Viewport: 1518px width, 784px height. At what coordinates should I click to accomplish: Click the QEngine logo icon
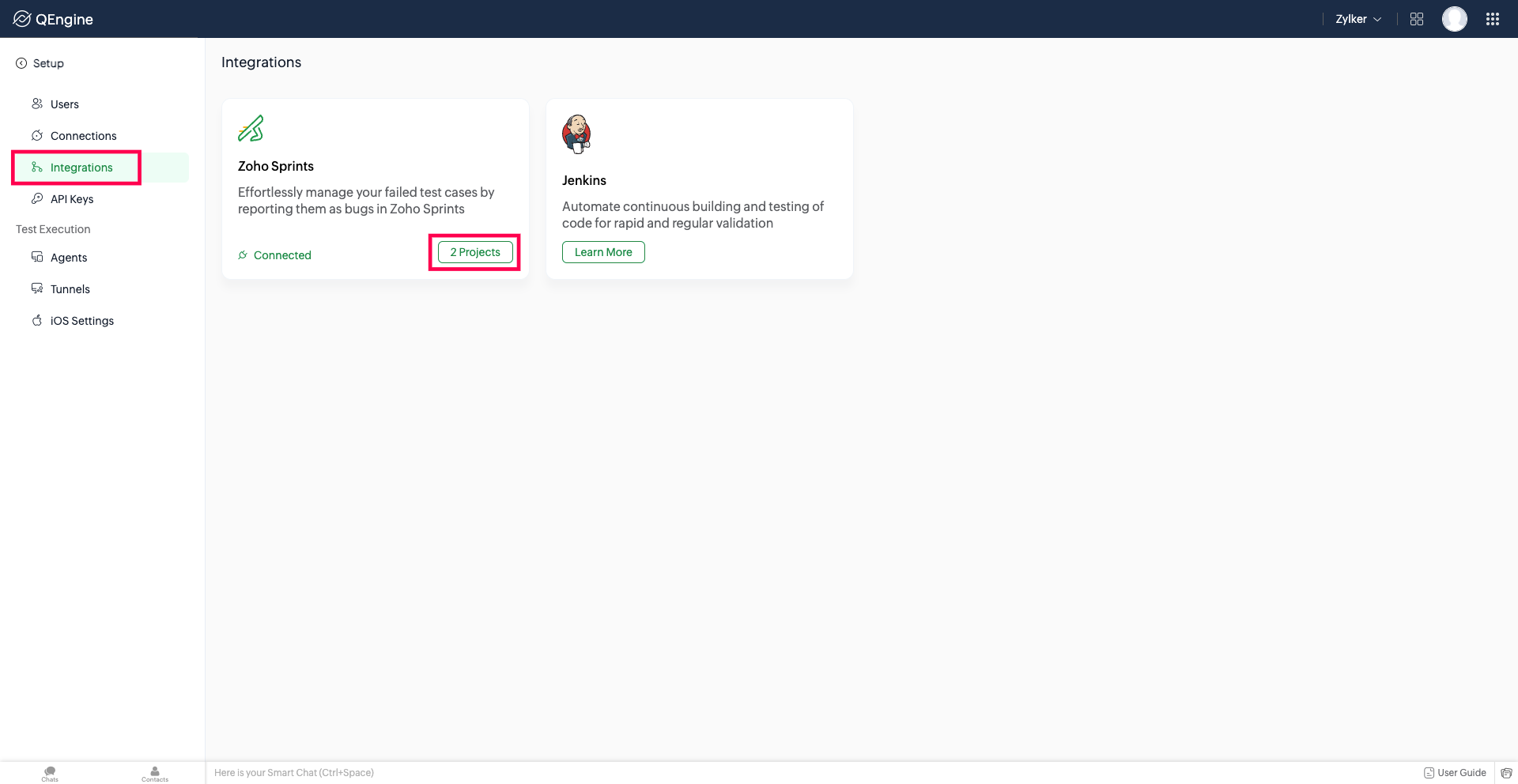click(22, 19)
